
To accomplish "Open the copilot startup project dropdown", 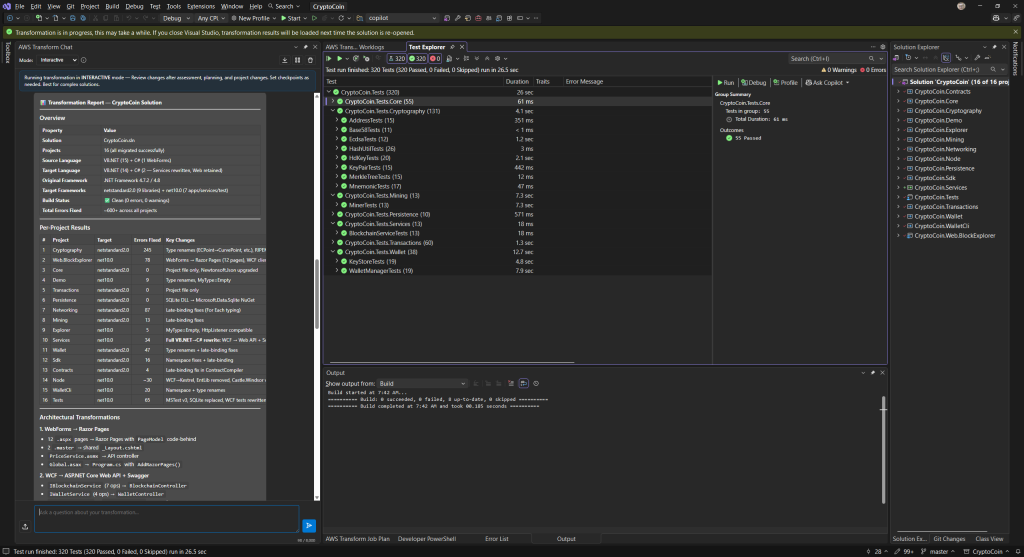I will pos(401,18).
